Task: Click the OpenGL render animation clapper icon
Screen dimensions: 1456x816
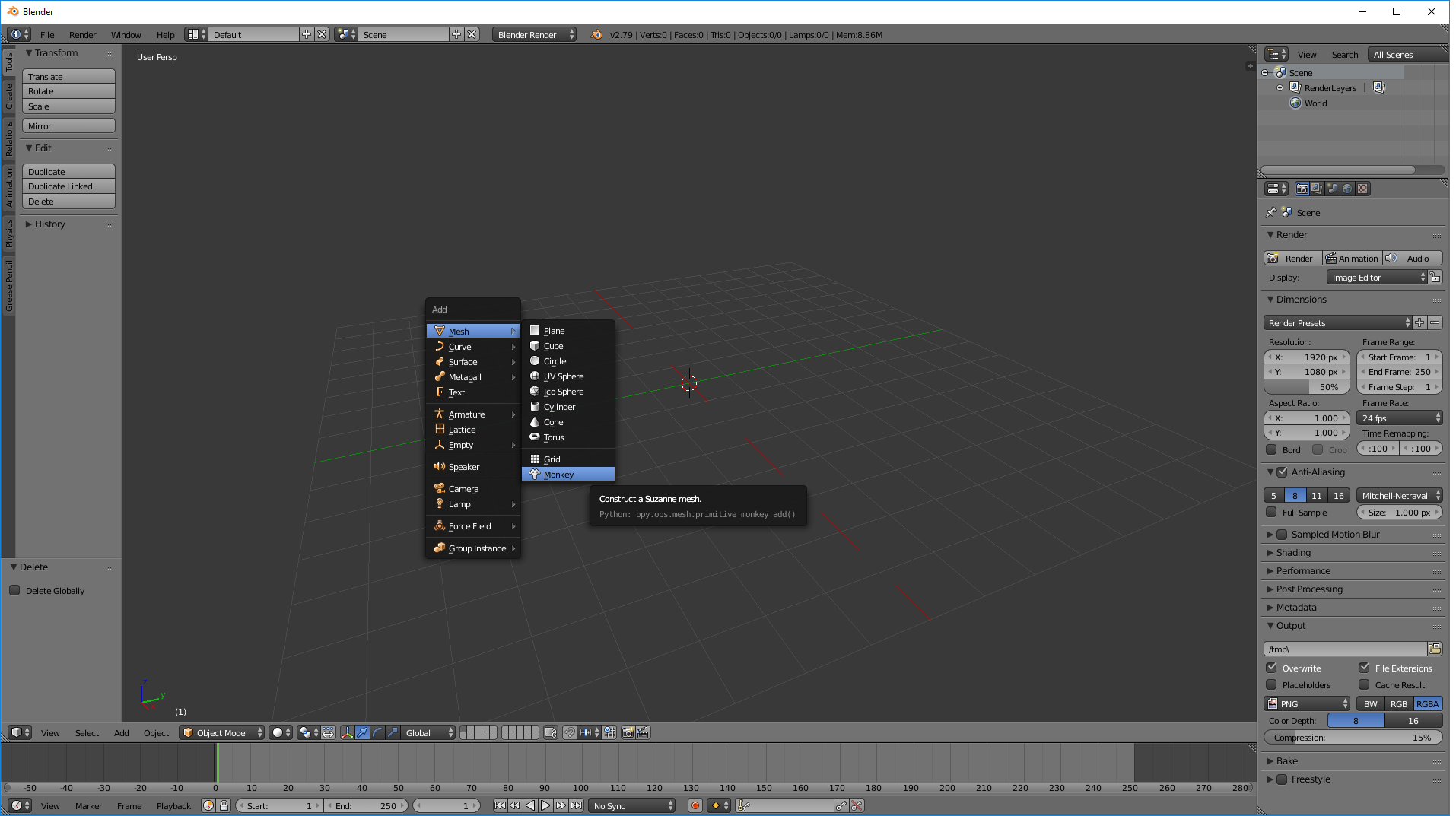Action: [x=644, y=732]
